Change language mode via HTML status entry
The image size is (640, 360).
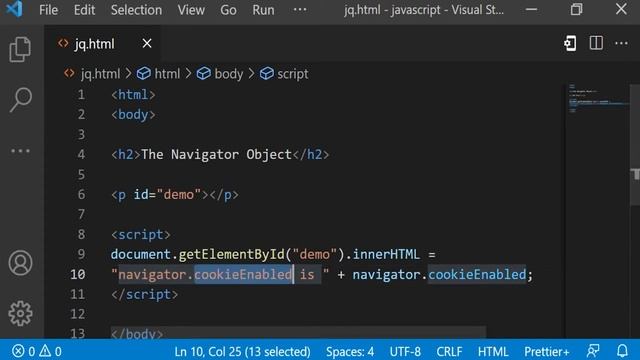(493, 351)
